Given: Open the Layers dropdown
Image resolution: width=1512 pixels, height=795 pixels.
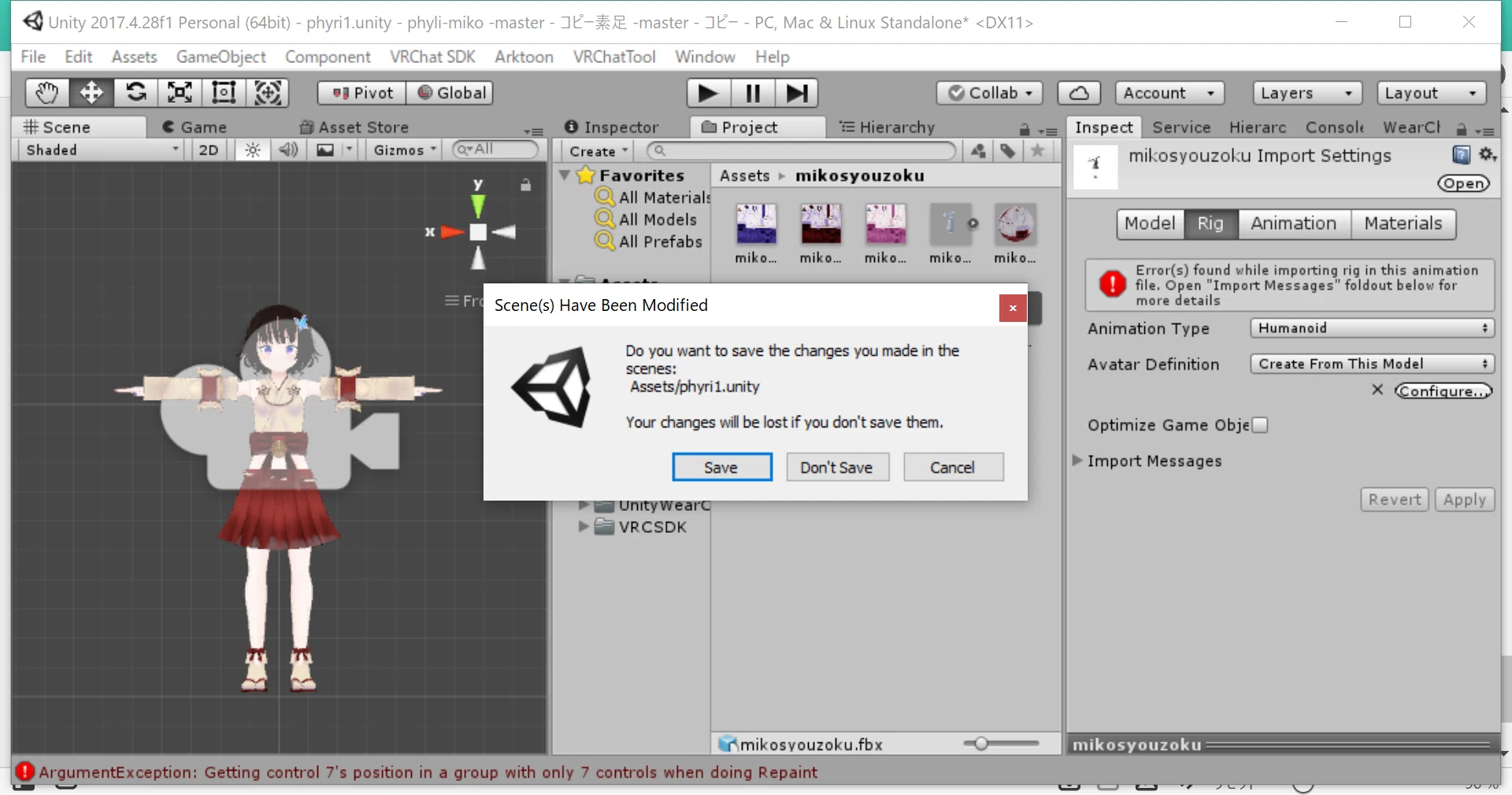Looking at the screenshot, I should coord(1306,93).
